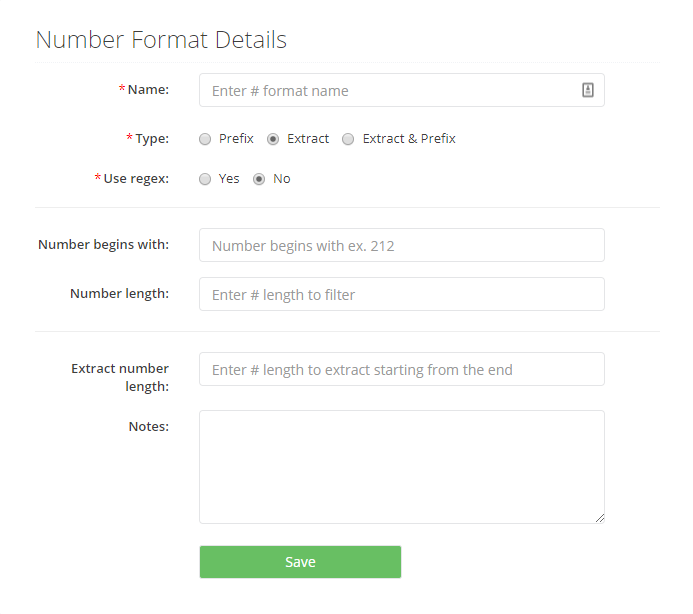
Task: Click the Extract number length input
Action: pyautogui.click(x=401, y=369)
